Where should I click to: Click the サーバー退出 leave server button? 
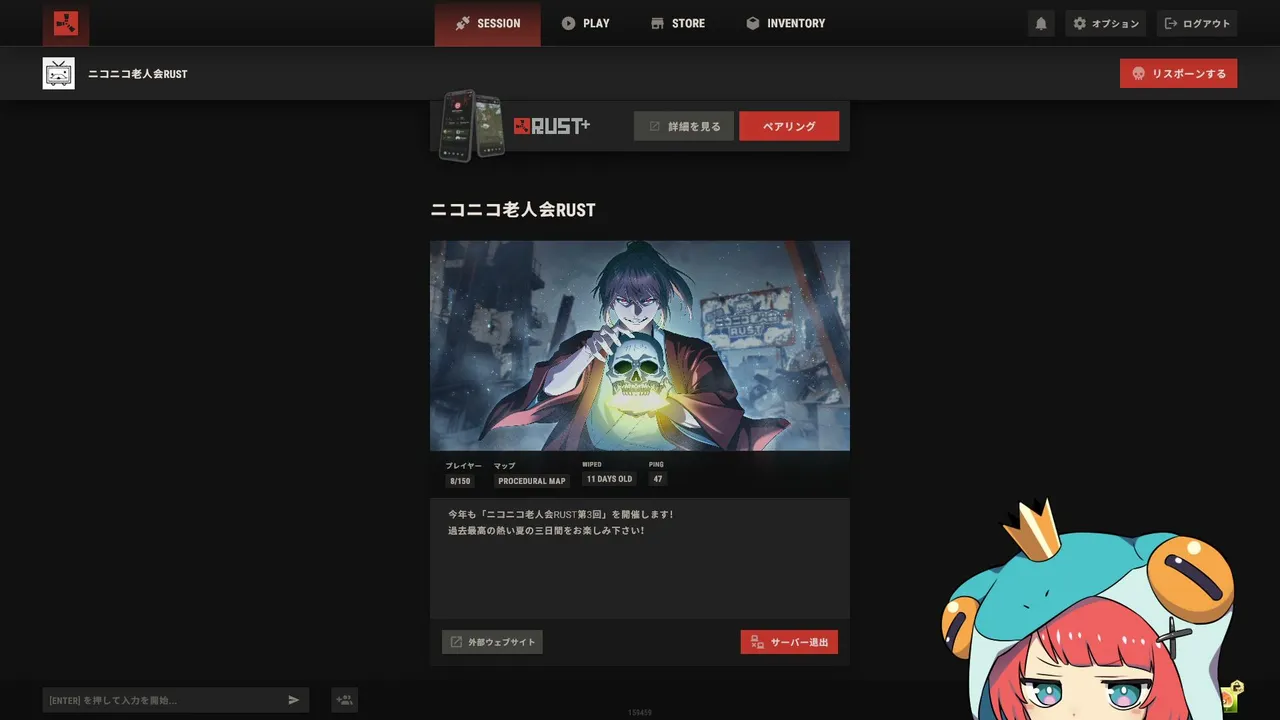tap(789, 642)
